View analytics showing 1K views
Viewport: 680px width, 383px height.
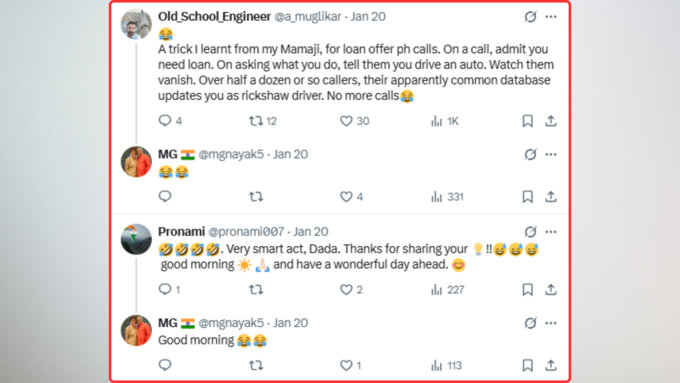pos(445,121)
